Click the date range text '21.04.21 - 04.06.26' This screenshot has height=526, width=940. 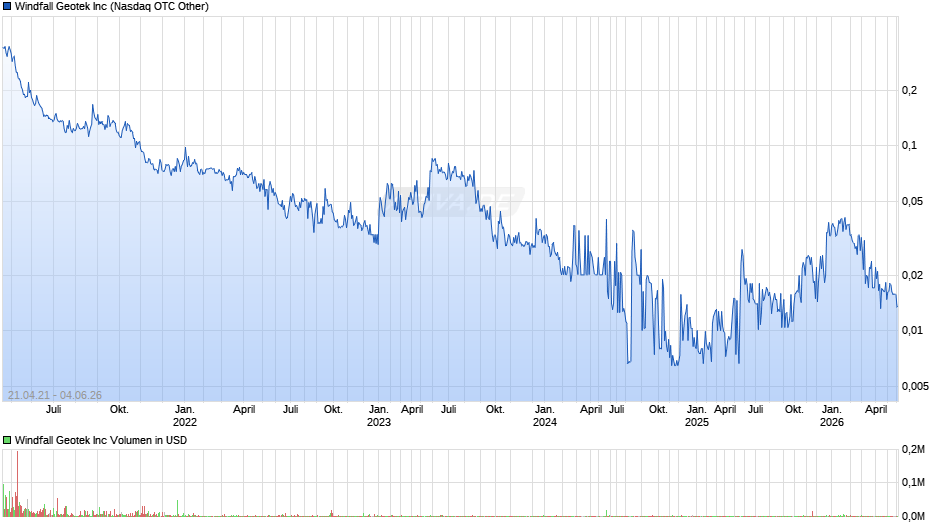[x=55, y=395]
